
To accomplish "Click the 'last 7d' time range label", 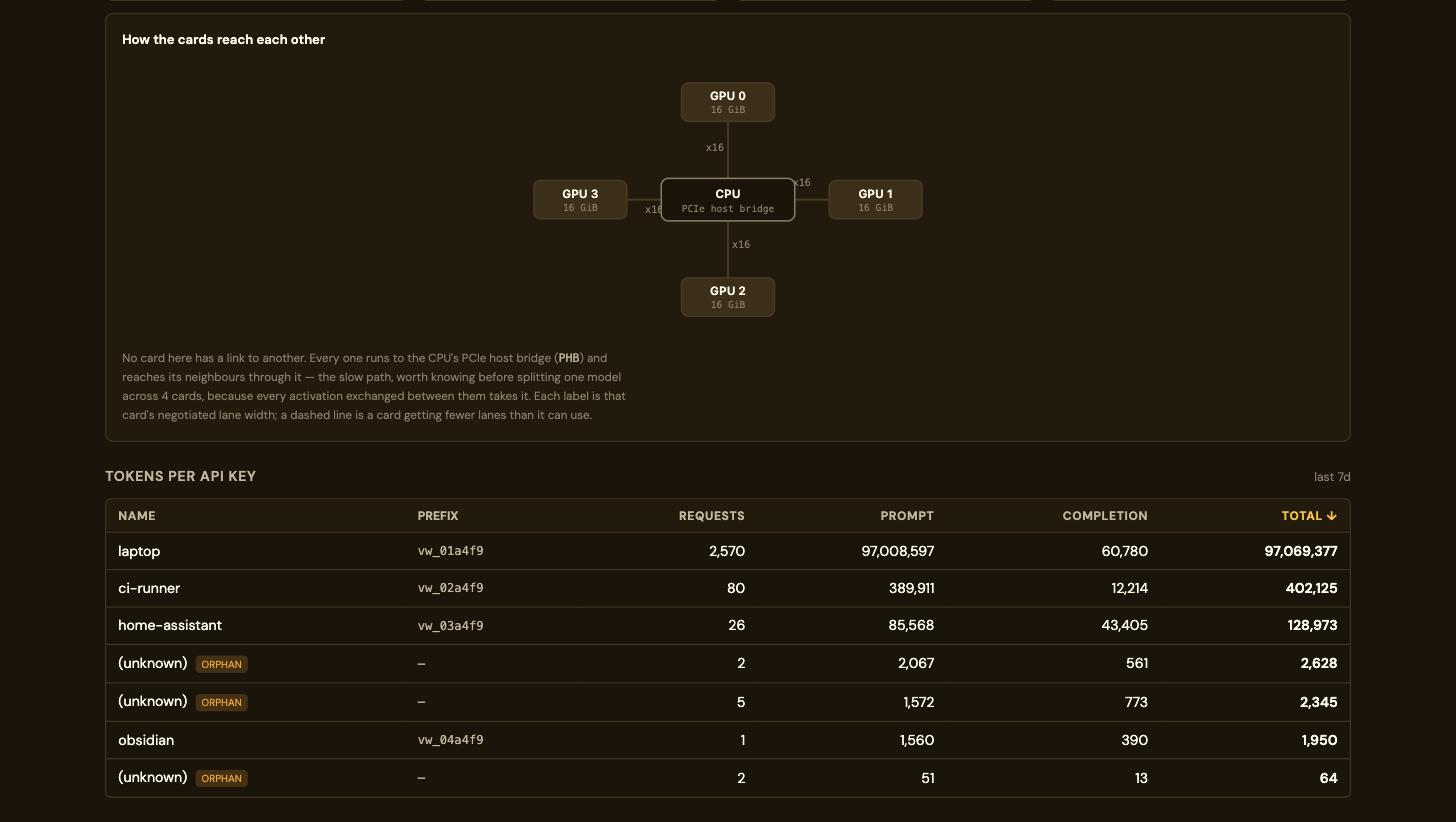I will (x=1332, y=477).
